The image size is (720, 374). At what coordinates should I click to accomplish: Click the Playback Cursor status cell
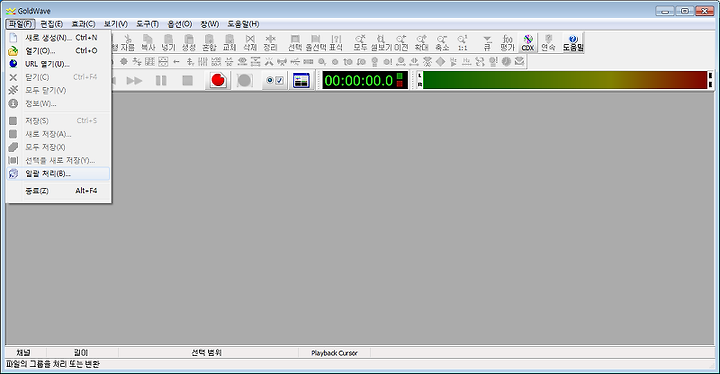pyautogui.click(x=334, y=353)
